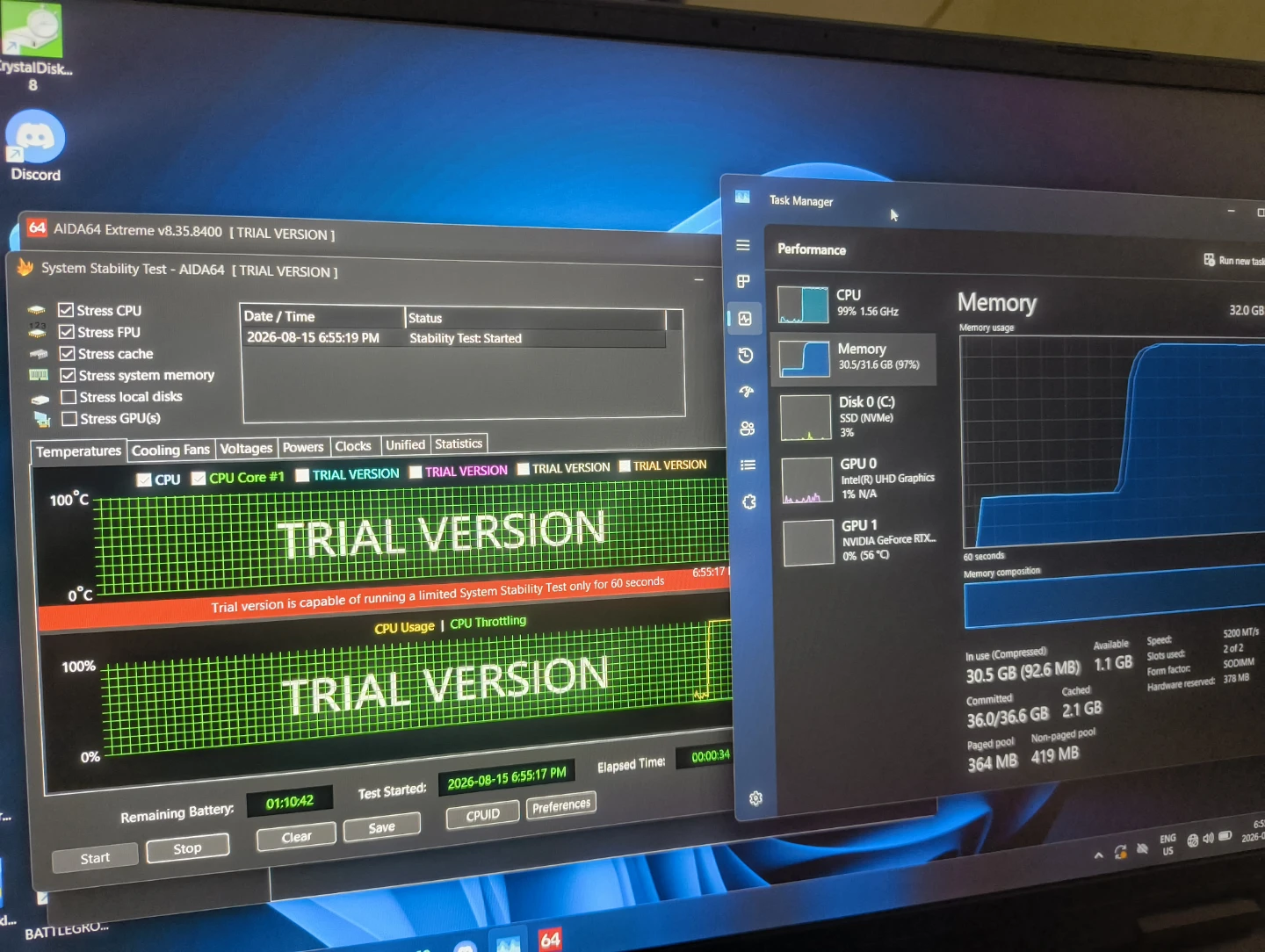The image size is (1265, 952).
Task: Uncheck Stress cache checkbox
Action: tap(67, 353)
